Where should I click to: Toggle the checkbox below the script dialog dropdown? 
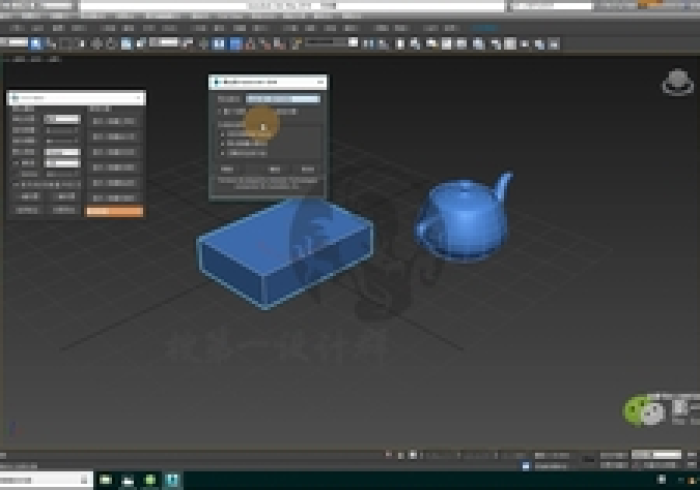tap(221, 112)
